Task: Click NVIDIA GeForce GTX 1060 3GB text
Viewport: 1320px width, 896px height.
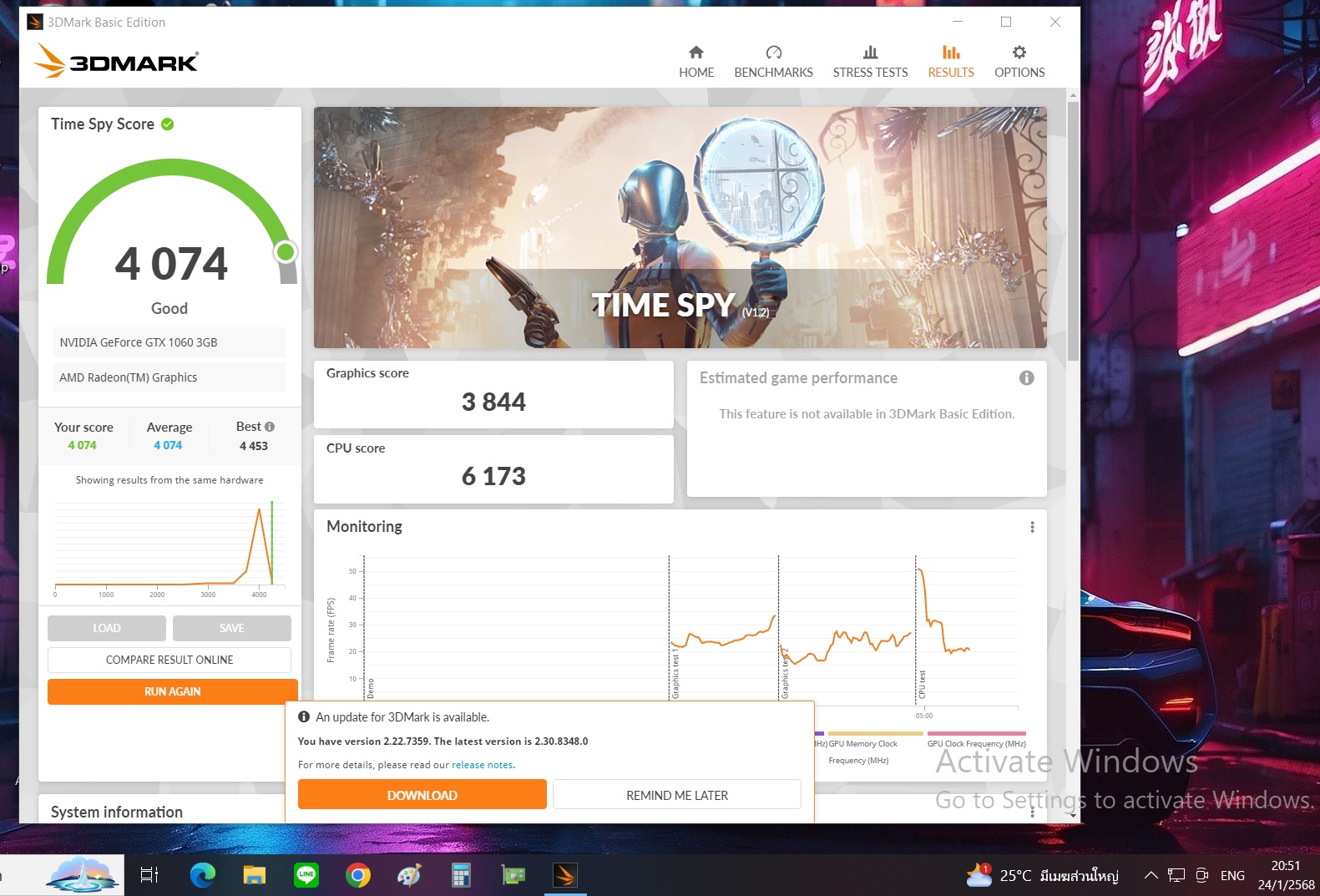Action: (138, 342)
